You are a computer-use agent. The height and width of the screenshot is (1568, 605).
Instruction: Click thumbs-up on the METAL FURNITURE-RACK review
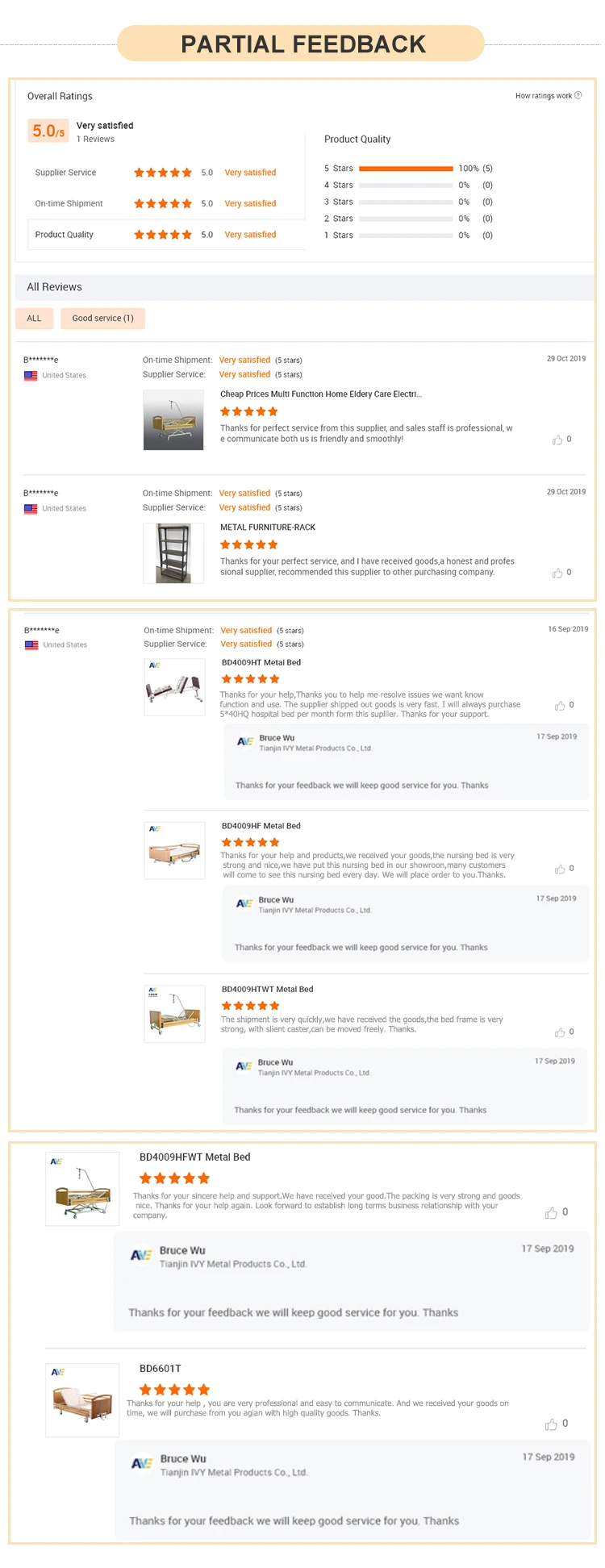click(x=557, y=573)
